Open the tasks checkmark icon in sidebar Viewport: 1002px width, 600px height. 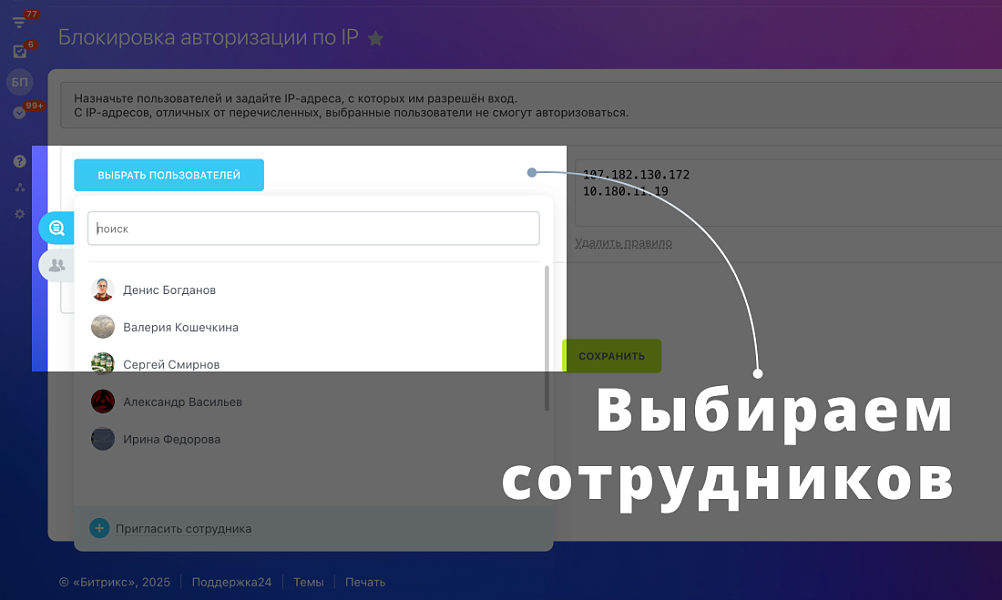click(19, 52)
